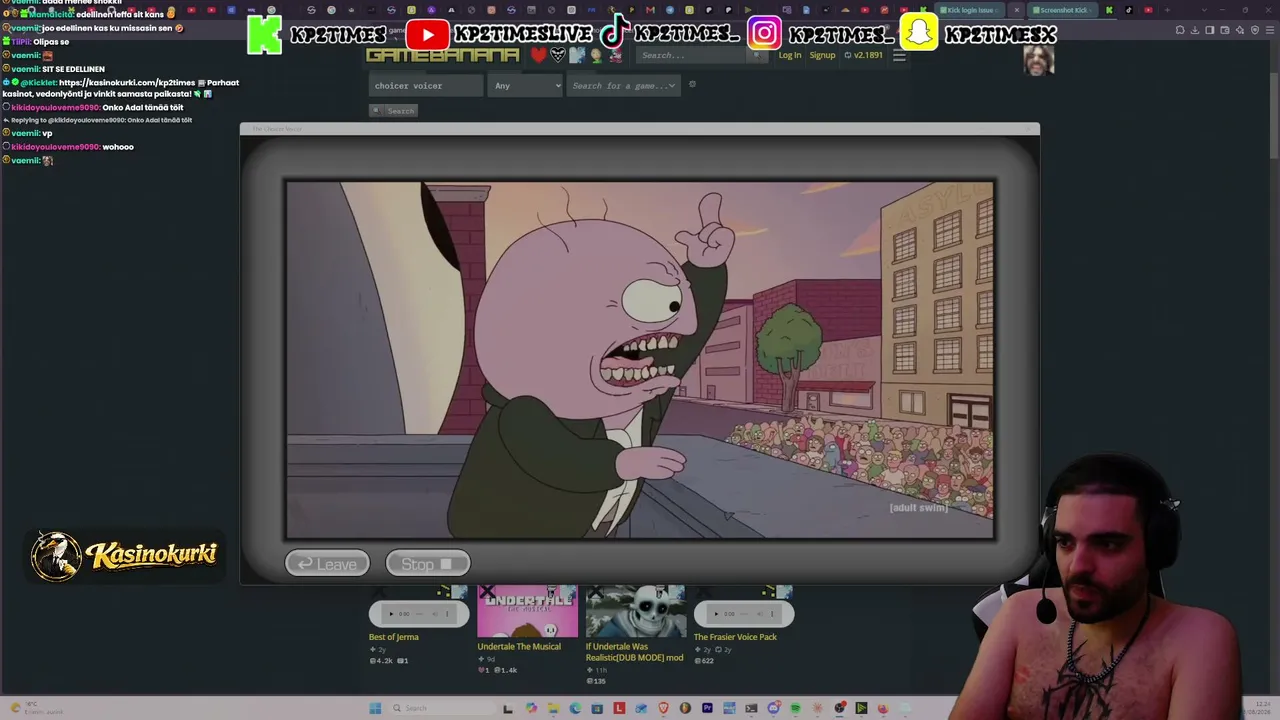Open the kasinokurki.com/kp2times chat link
Image resolution: width=1280 pixels, height=720 pixels.
coord(127,83)
